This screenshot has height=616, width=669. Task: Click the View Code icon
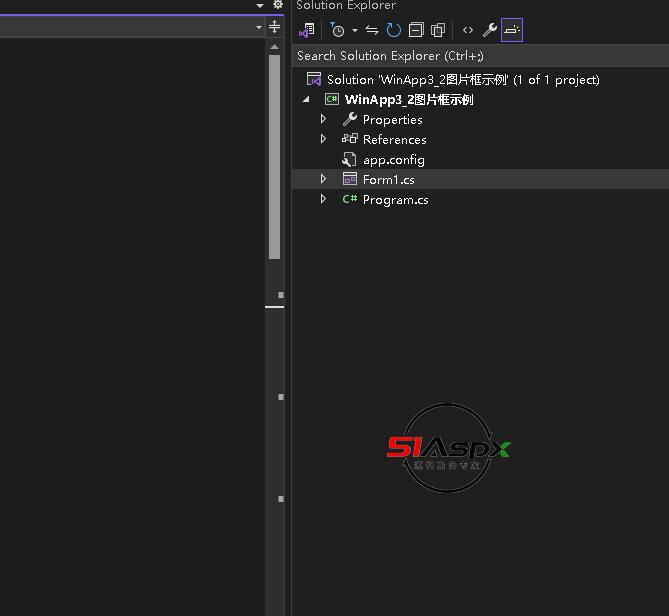(468, 30)
